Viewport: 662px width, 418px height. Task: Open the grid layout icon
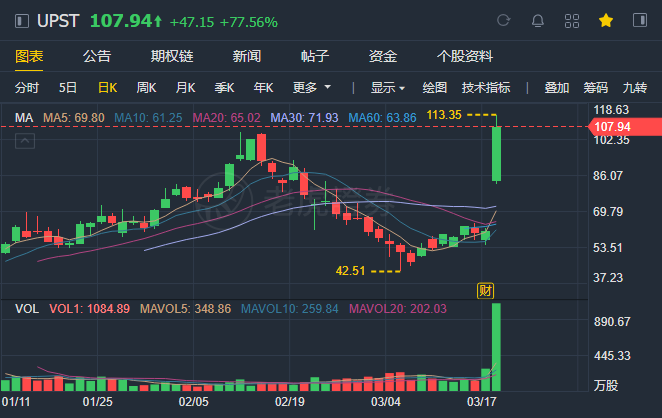pyautogui.click(x=572, y=21)
